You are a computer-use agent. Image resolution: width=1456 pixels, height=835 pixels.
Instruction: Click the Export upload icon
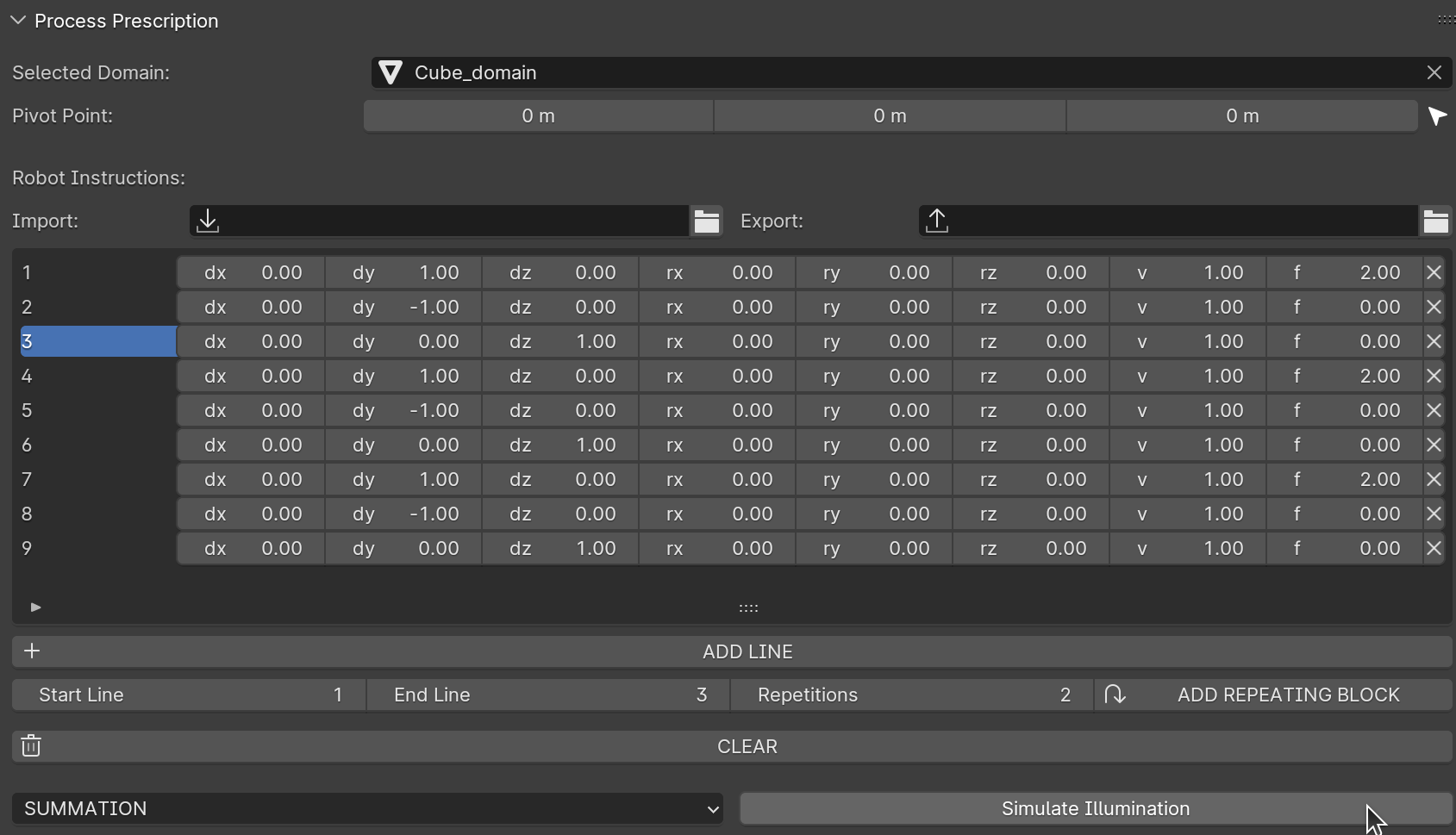click(x=937, y=221)
